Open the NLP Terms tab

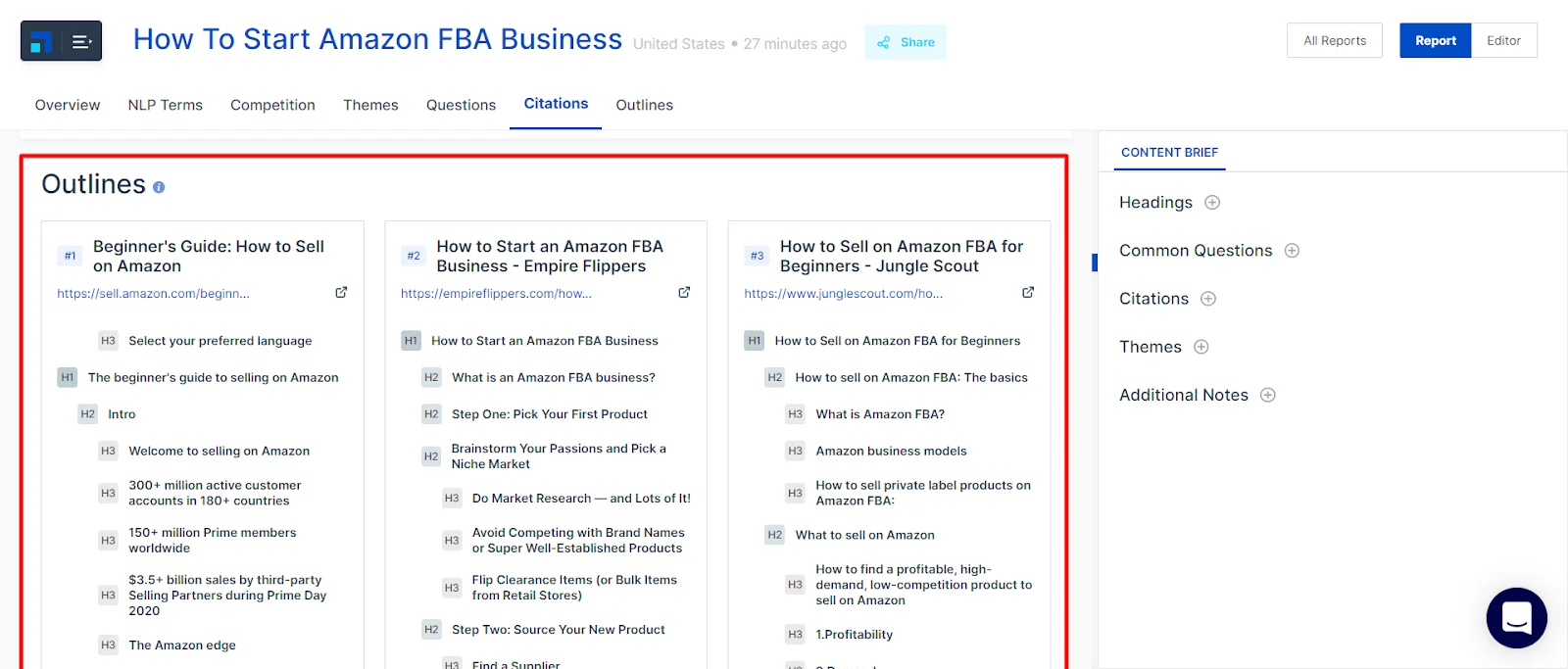click(166, 105)
